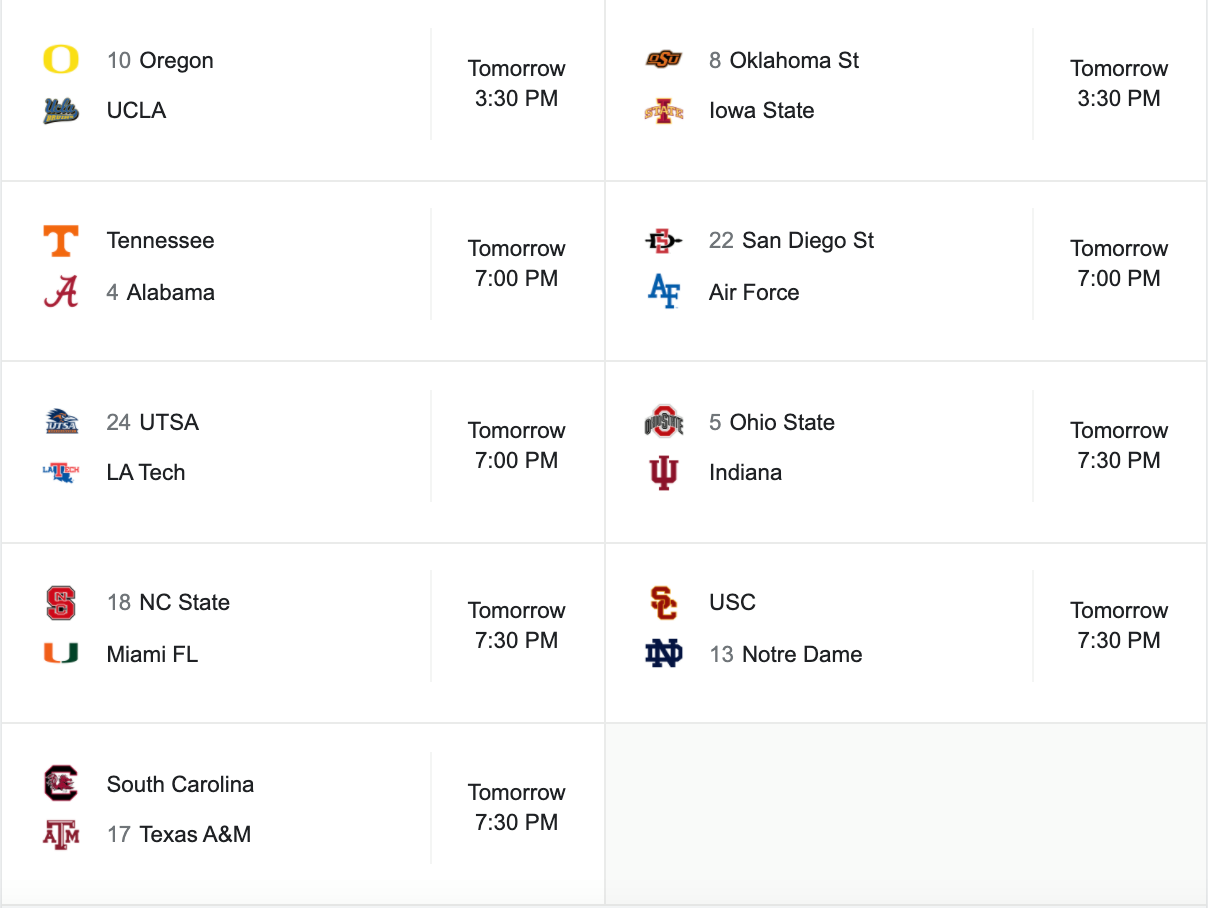Screen dimensions: 1208x908
Task: Click the UCLA Bruins logo
Action: click(x=61, y=110)
